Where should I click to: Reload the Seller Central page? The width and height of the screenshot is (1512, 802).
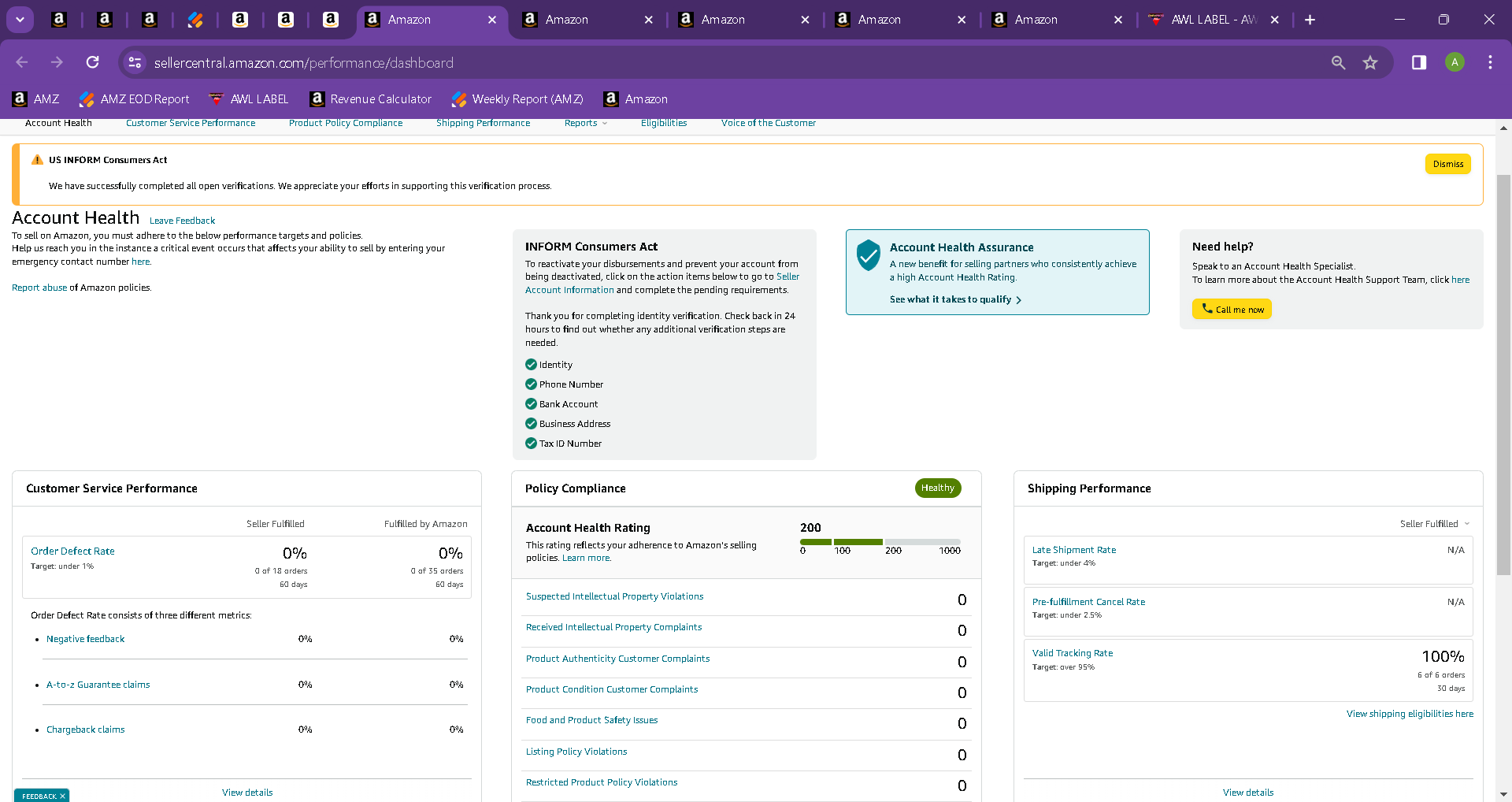coord(93,62)
